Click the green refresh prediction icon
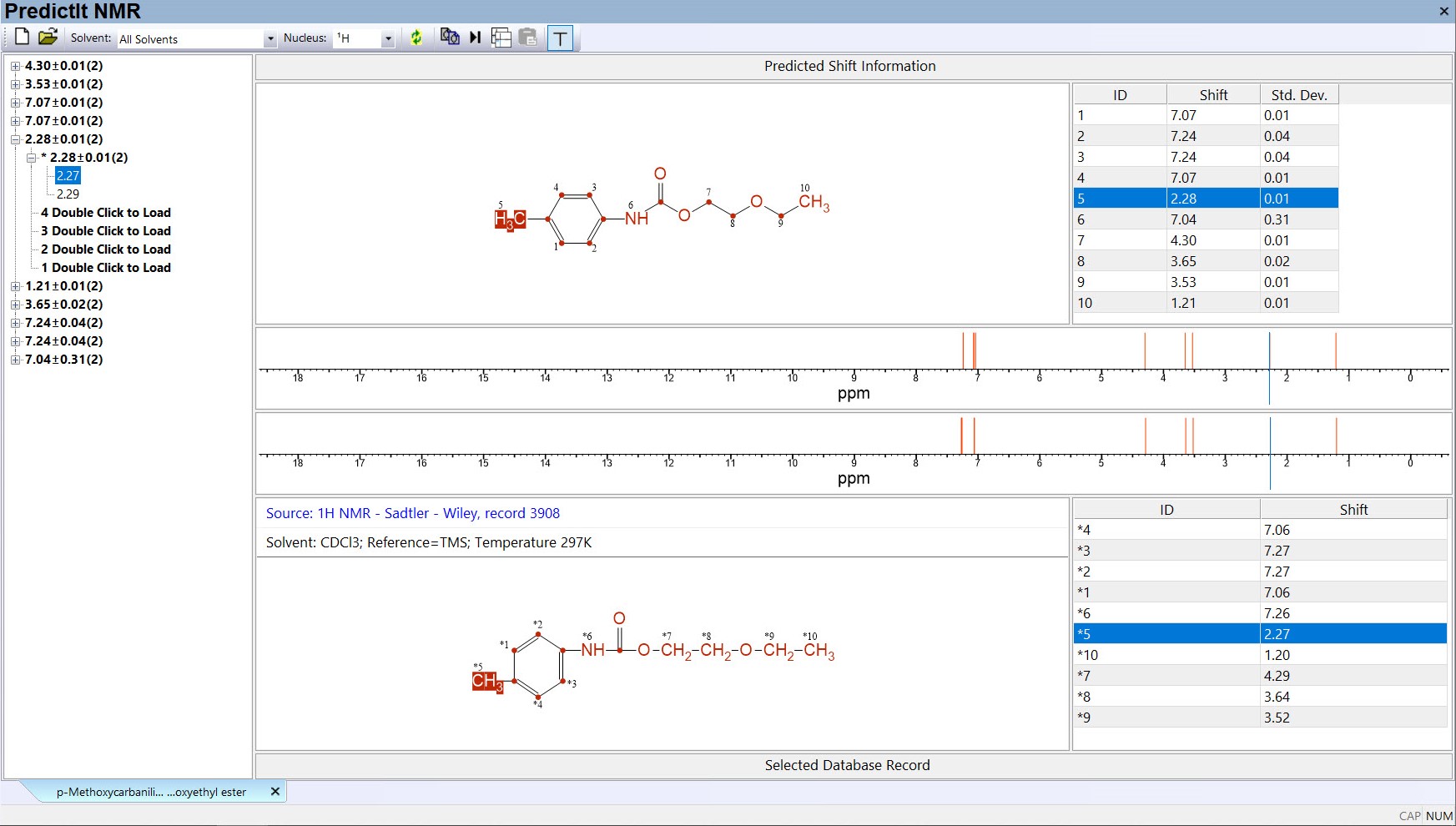Image resolution: width=1456 pixels, height=826 pixels. coord(416,38)
